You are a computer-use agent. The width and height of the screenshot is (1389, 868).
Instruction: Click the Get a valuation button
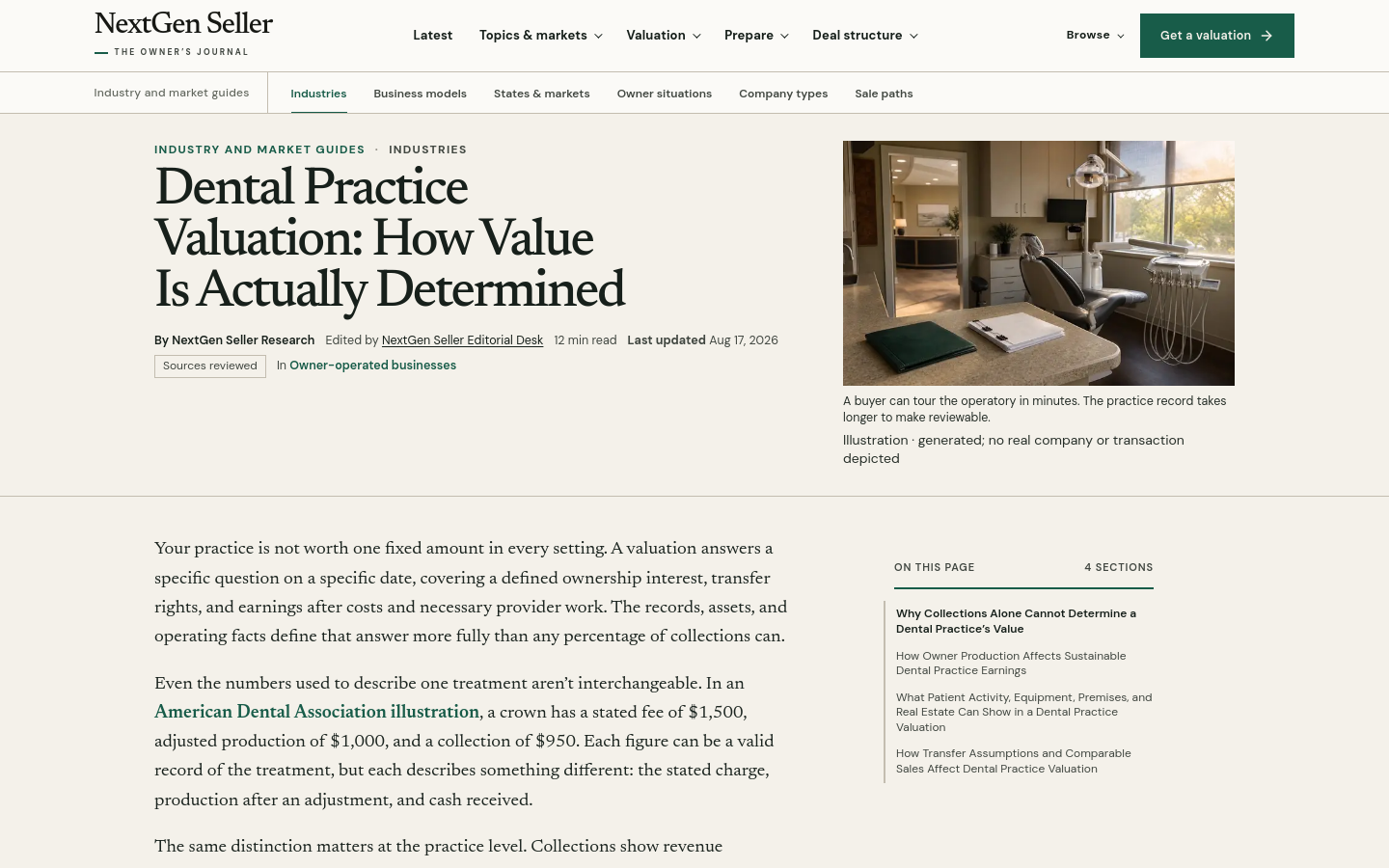pos(1217,36)
